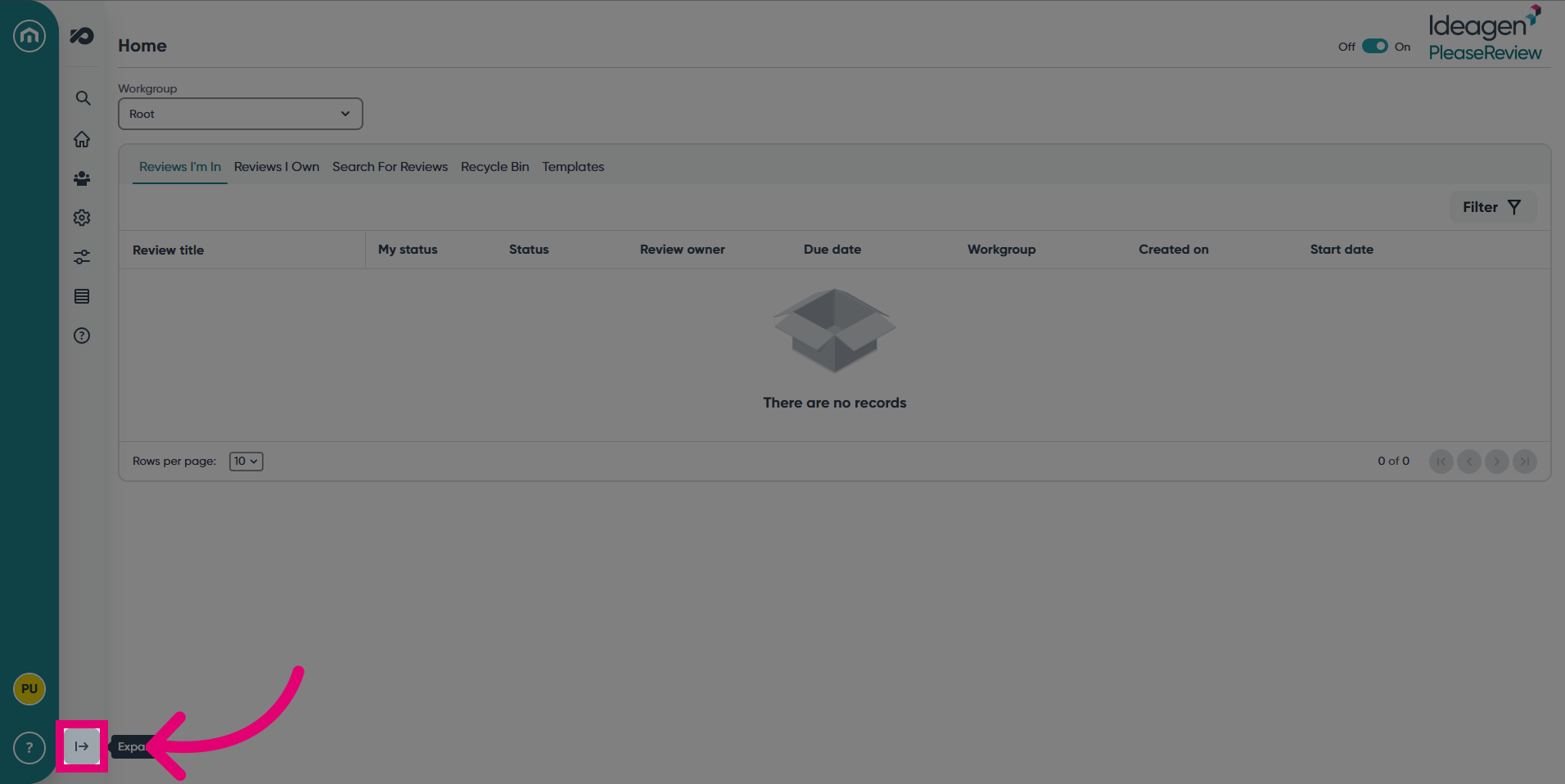
Task: Click the Ideagen PleaseReview logo
Action: [x=1485, y=34]
